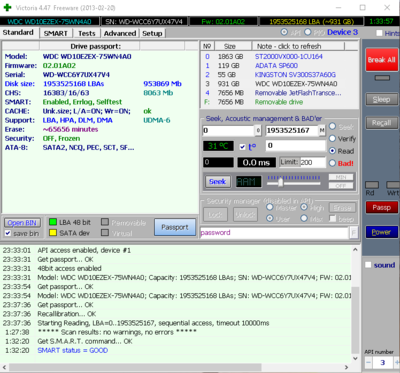Switch to the SMART tab
Image resolution: width=400 pixels, height=373 pixels.
pos(56,33)
